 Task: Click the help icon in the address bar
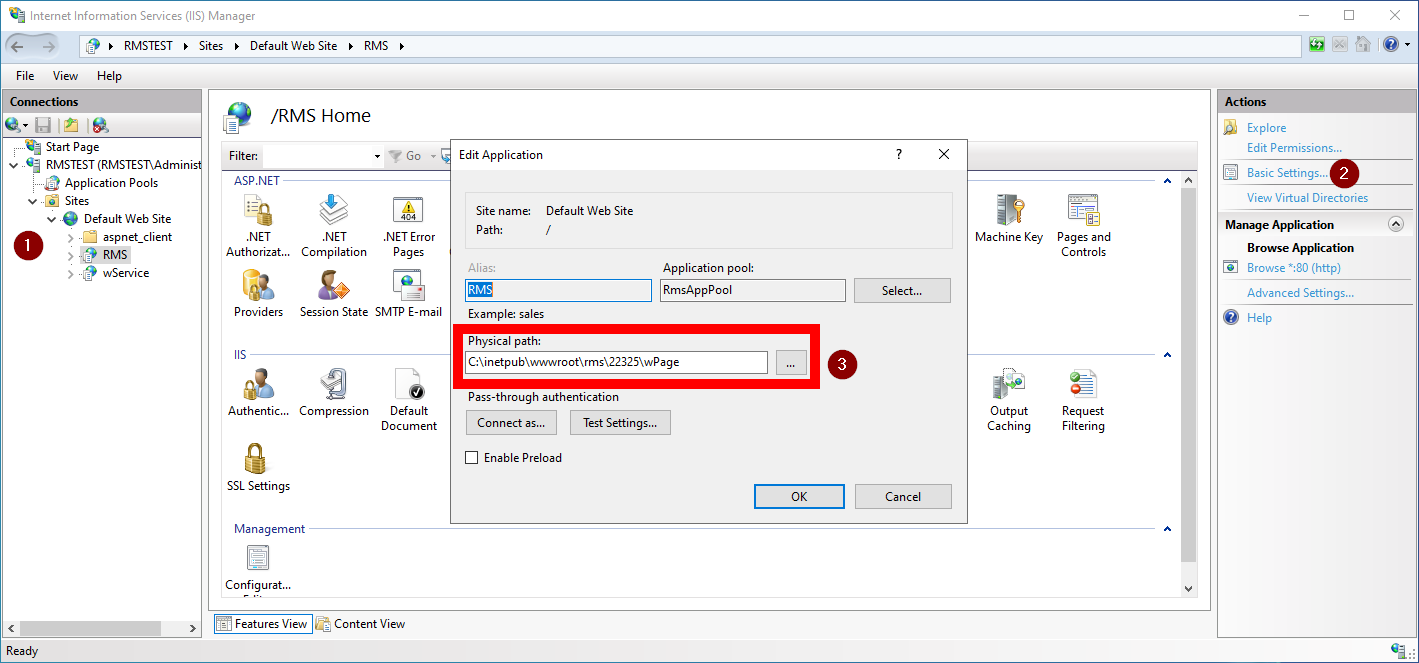pyautogui.click(x=1391, y=45)
